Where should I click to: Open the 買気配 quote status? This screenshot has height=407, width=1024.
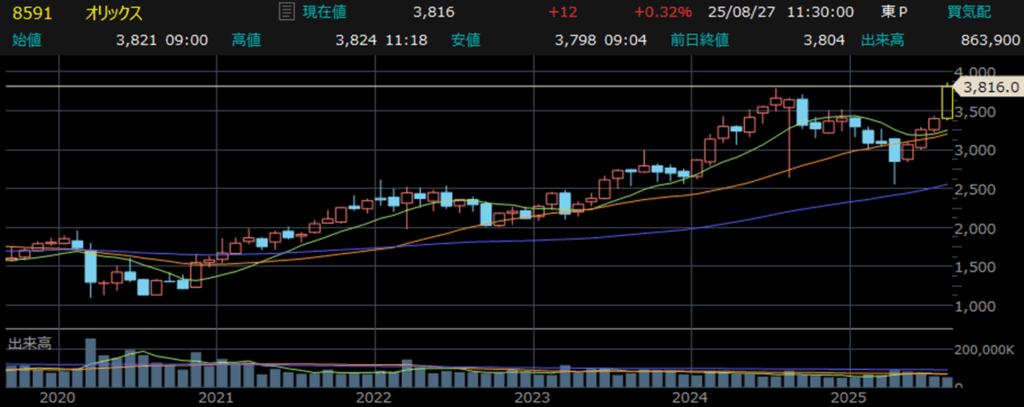969,12
